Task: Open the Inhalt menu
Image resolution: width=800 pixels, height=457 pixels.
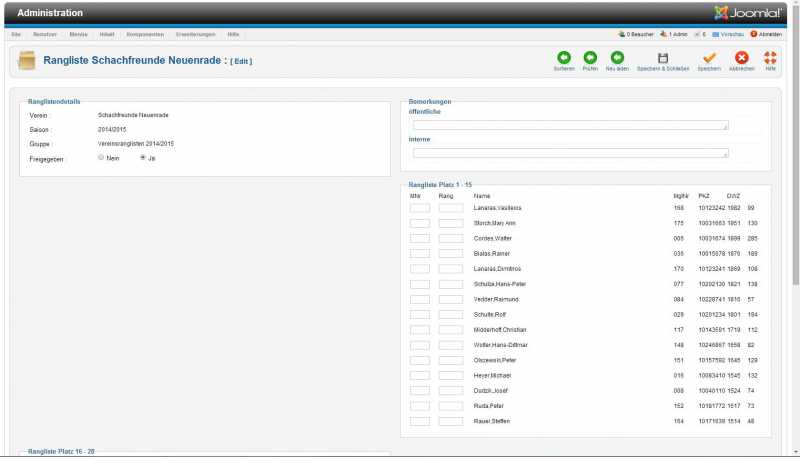Action: (107, 34)
